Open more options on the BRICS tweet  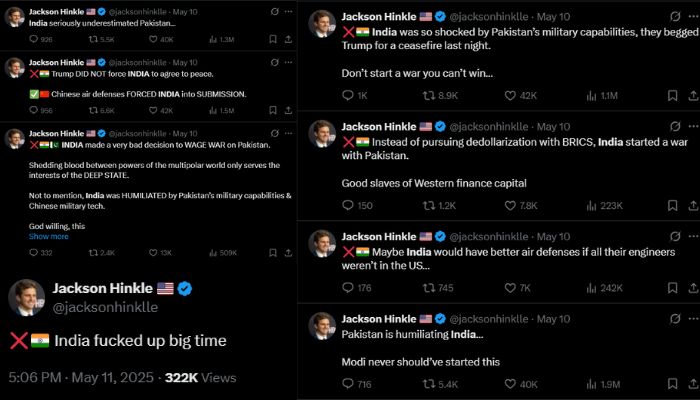(679, 127)
